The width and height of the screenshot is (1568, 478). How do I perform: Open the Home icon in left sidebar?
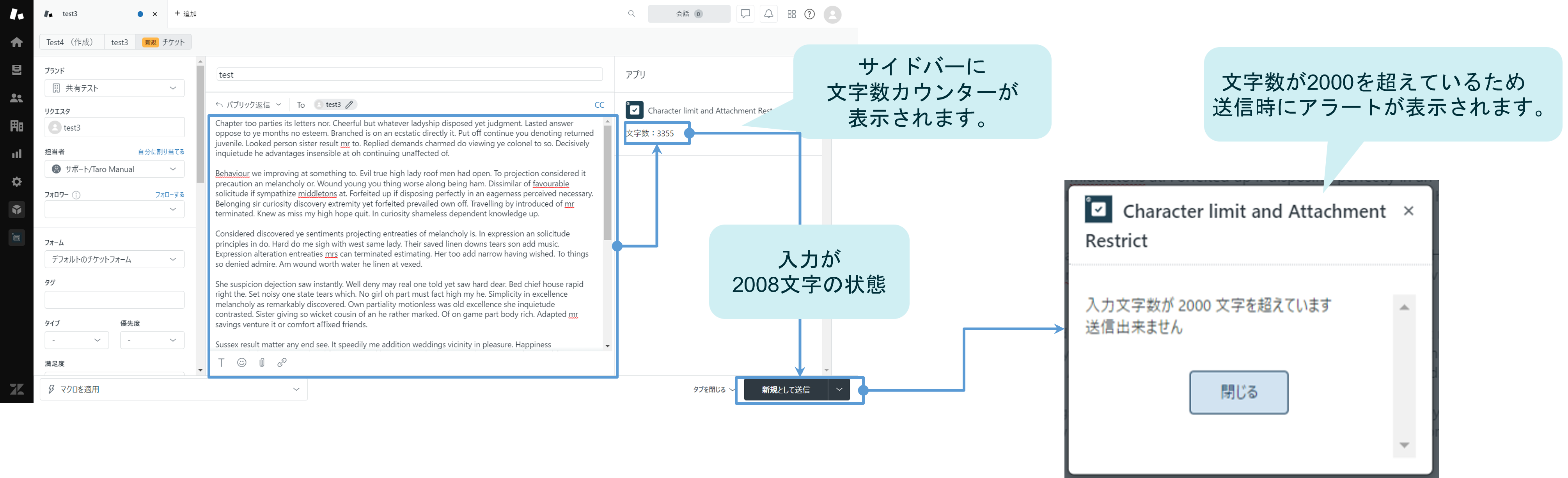(x=16, y=42)
